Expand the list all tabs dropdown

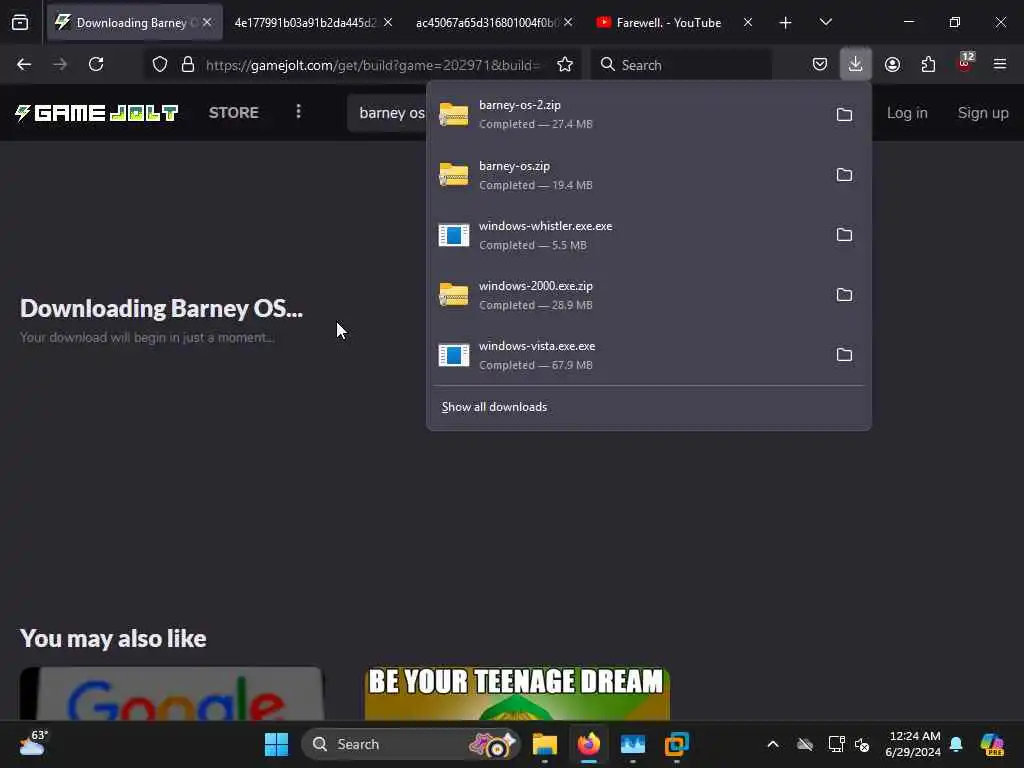tap(825, 23)
